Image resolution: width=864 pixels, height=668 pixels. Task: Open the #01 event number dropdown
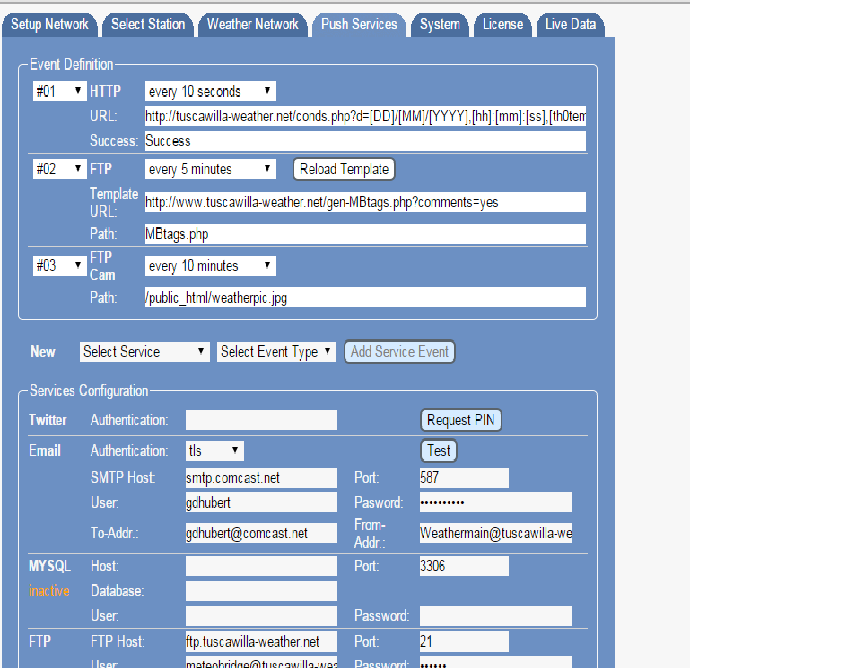[x=59, y=92]
